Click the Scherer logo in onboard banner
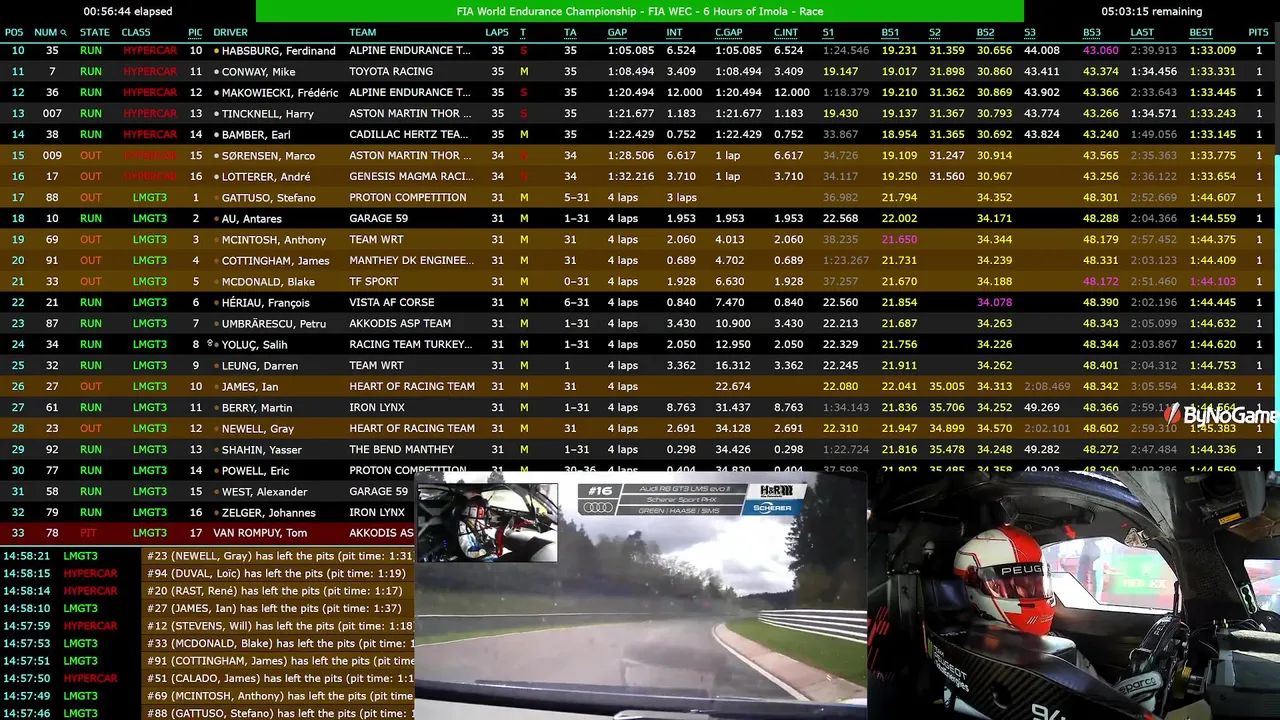The image size is (1280, 720). coord(772,508)
